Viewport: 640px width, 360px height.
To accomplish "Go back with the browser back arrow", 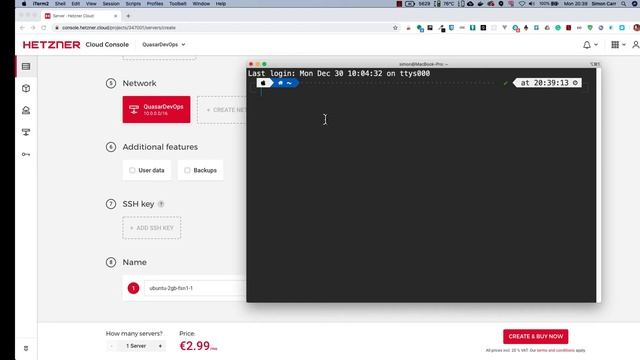I will click(22, 28).
